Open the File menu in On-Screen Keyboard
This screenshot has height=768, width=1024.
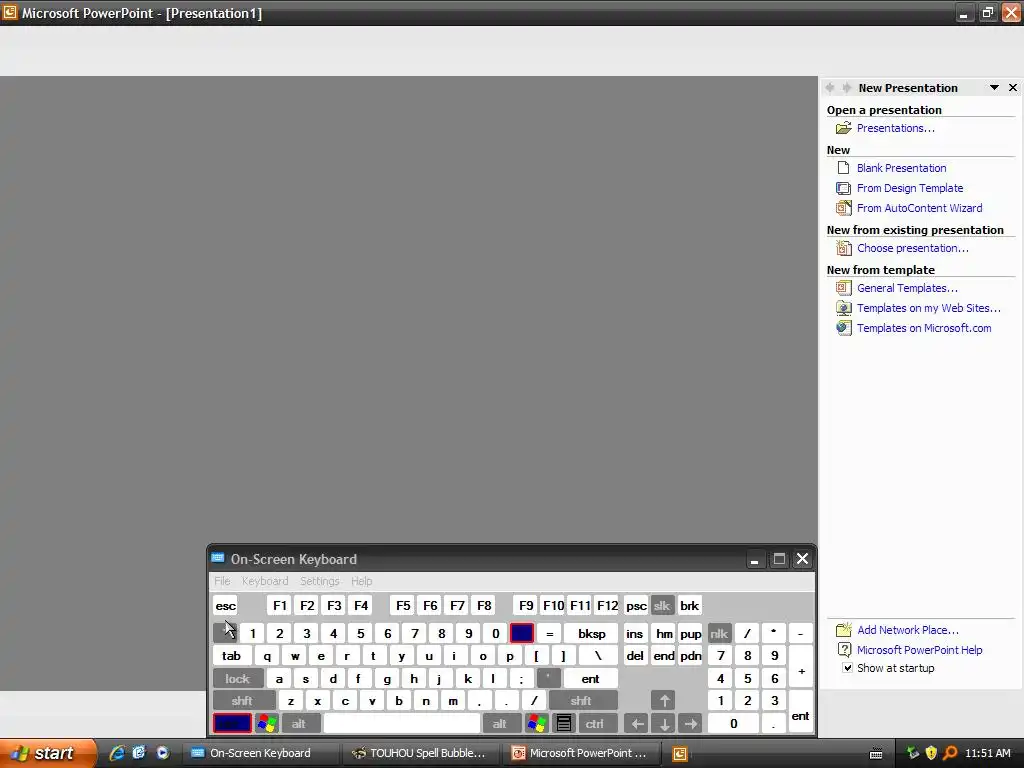pyautogui.click(x=222, y=581)
